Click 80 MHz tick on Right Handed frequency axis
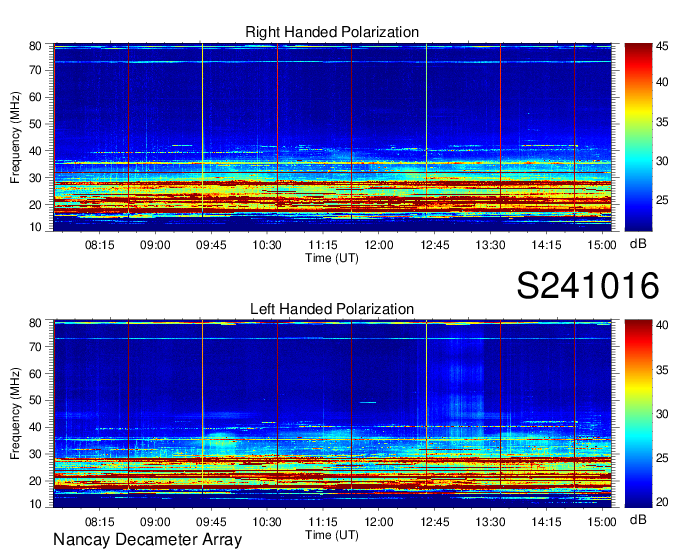This screenshot has width=680, height=552. coord(35,46)
